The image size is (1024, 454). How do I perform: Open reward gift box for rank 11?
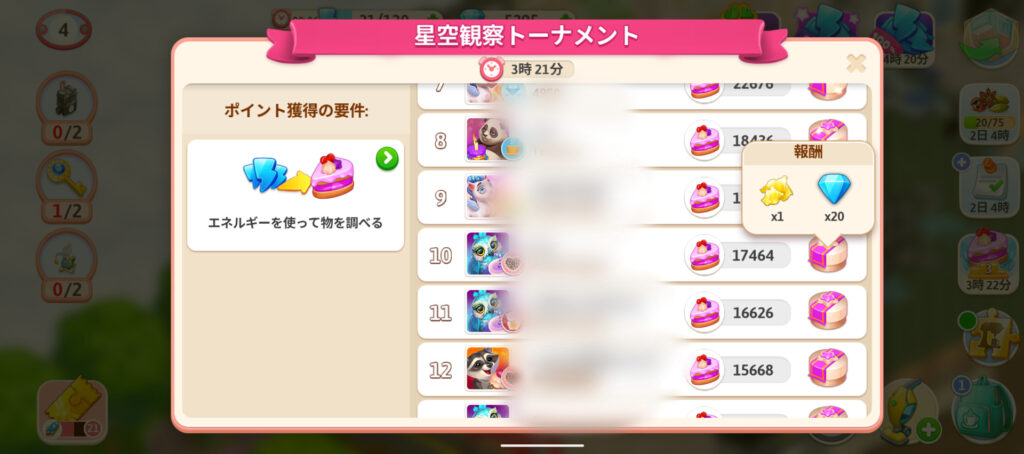tap(827, 312)
